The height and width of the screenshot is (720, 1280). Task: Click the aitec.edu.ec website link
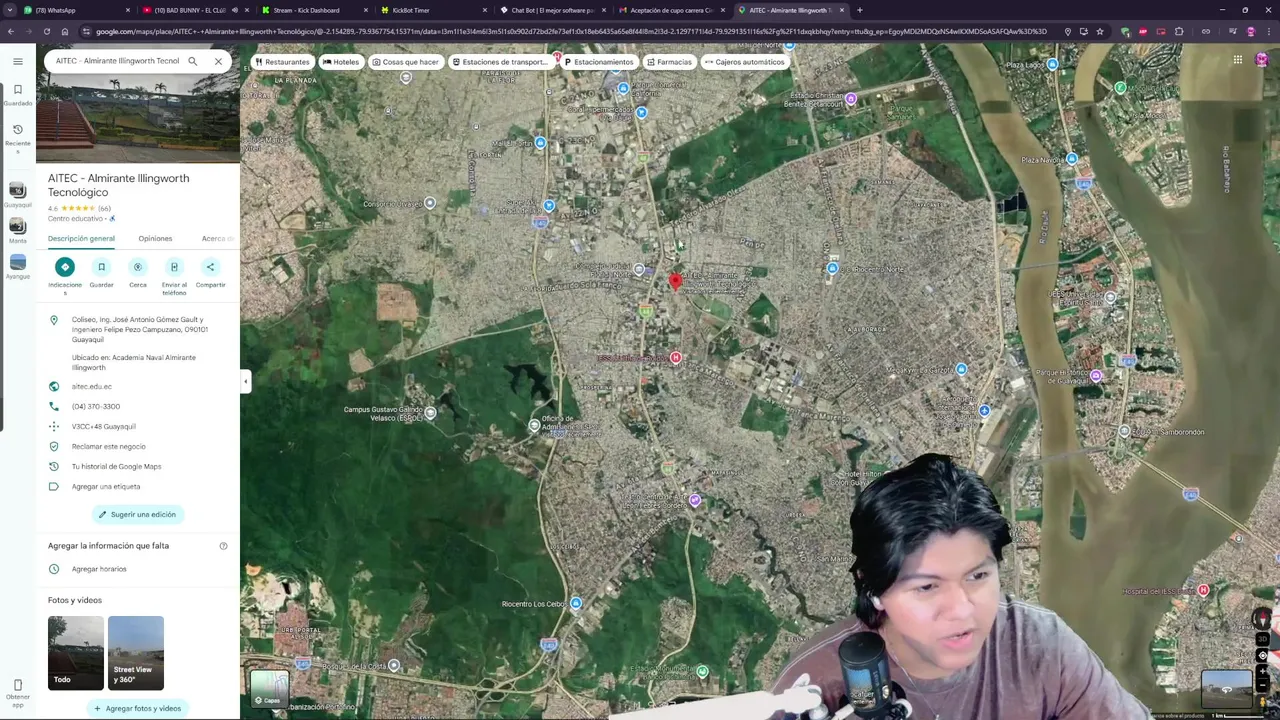92,386
